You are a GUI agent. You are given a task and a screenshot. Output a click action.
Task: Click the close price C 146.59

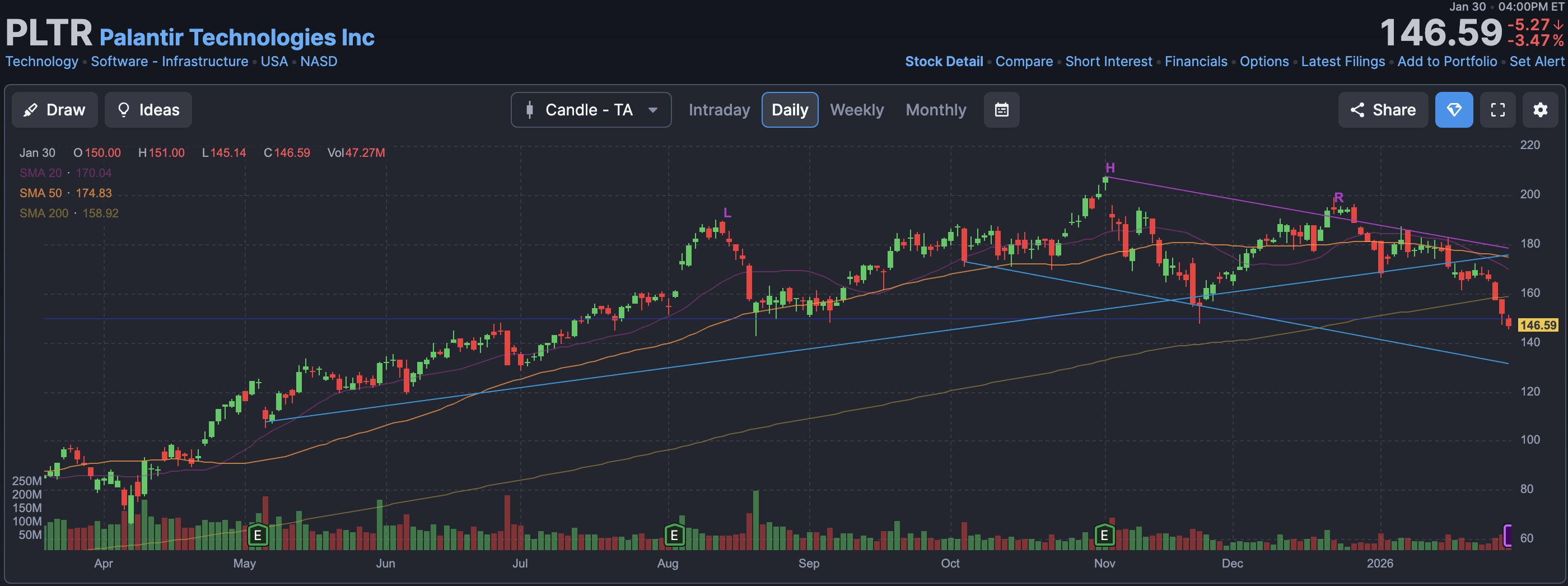point(287,153)
